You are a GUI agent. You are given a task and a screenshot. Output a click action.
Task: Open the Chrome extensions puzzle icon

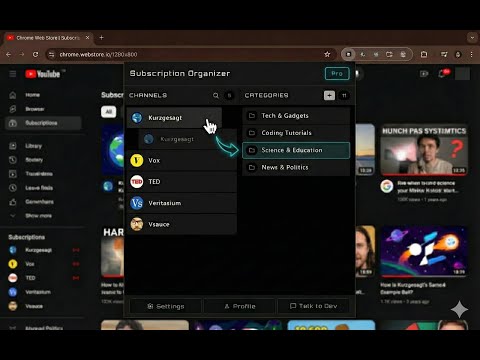point(424,54)
